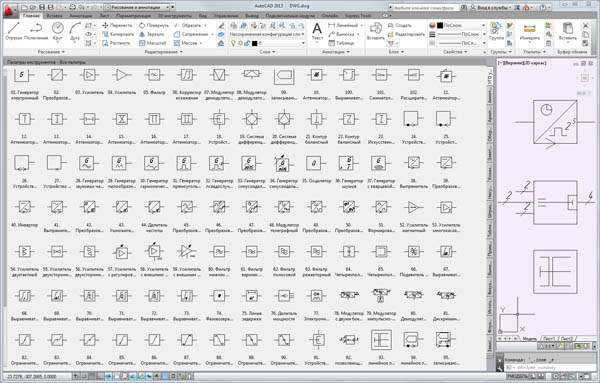Screen dimensions: 600x383
Task: Click the Зеркало mirror tool
Action: [152, 34]
